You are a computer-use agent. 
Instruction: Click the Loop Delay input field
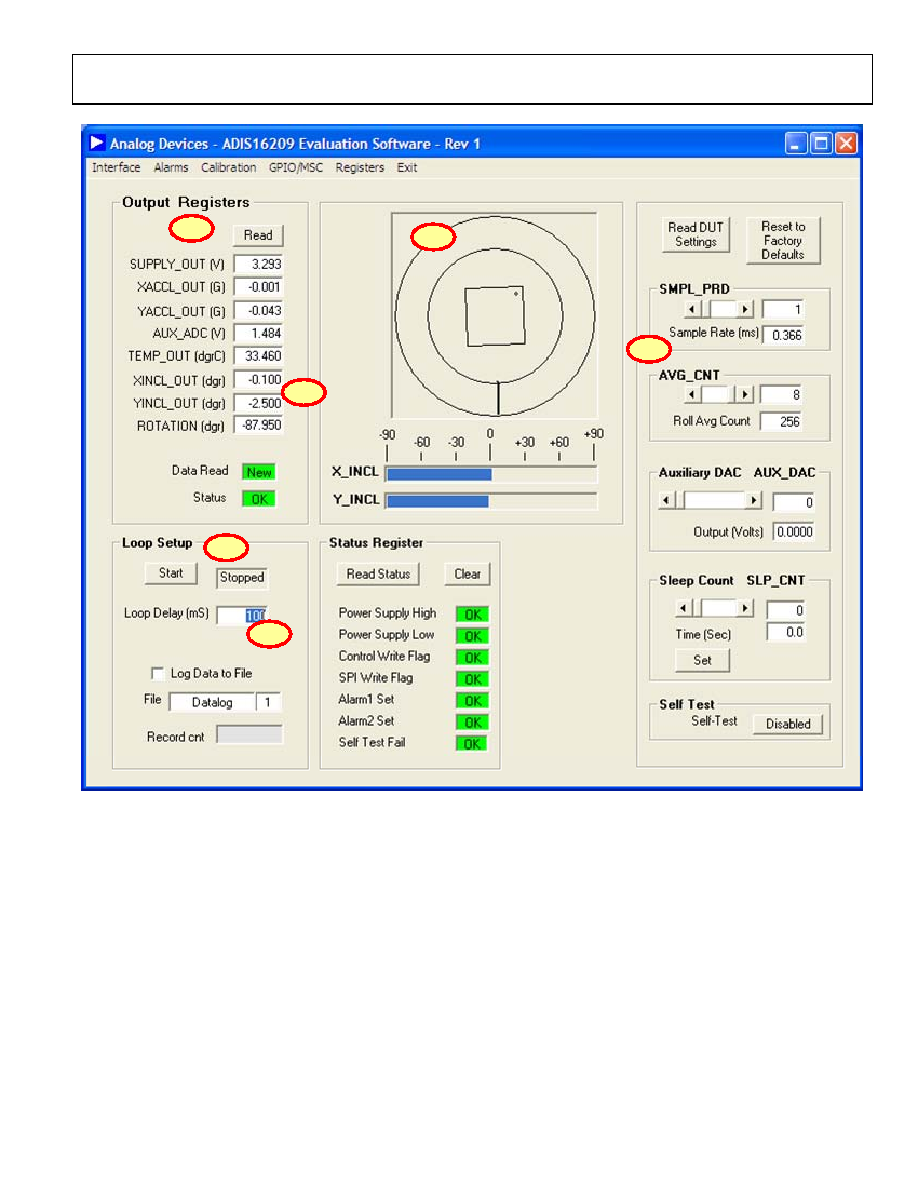(242, 615)
